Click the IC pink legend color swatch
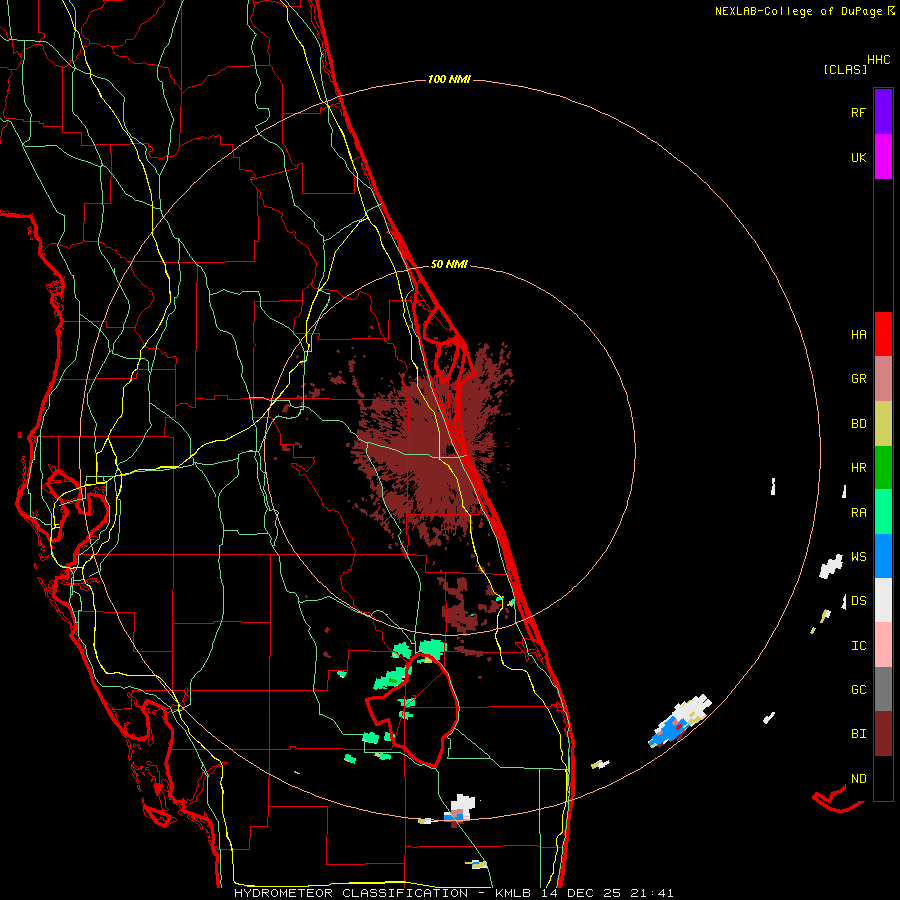This screenshot has width=900, height=900. coord(883,645)
